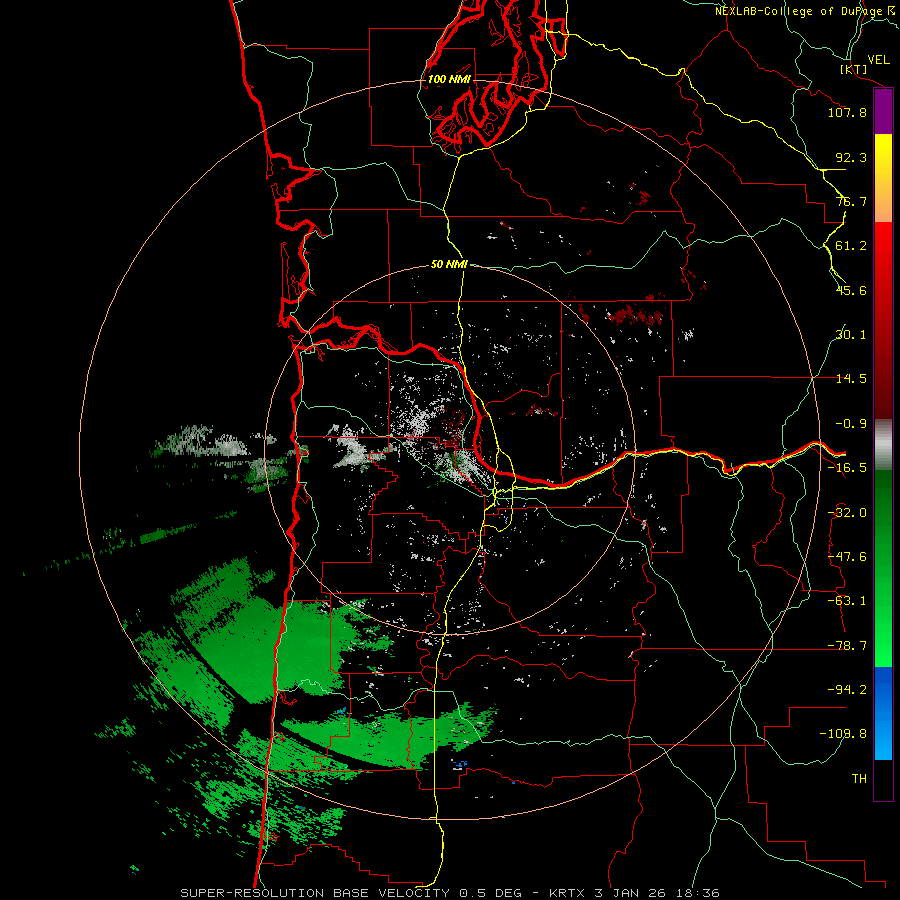This screenshot has height=900, width=900.
Task: Click the -32.0 velocity scale value
Action: point(847,513)
